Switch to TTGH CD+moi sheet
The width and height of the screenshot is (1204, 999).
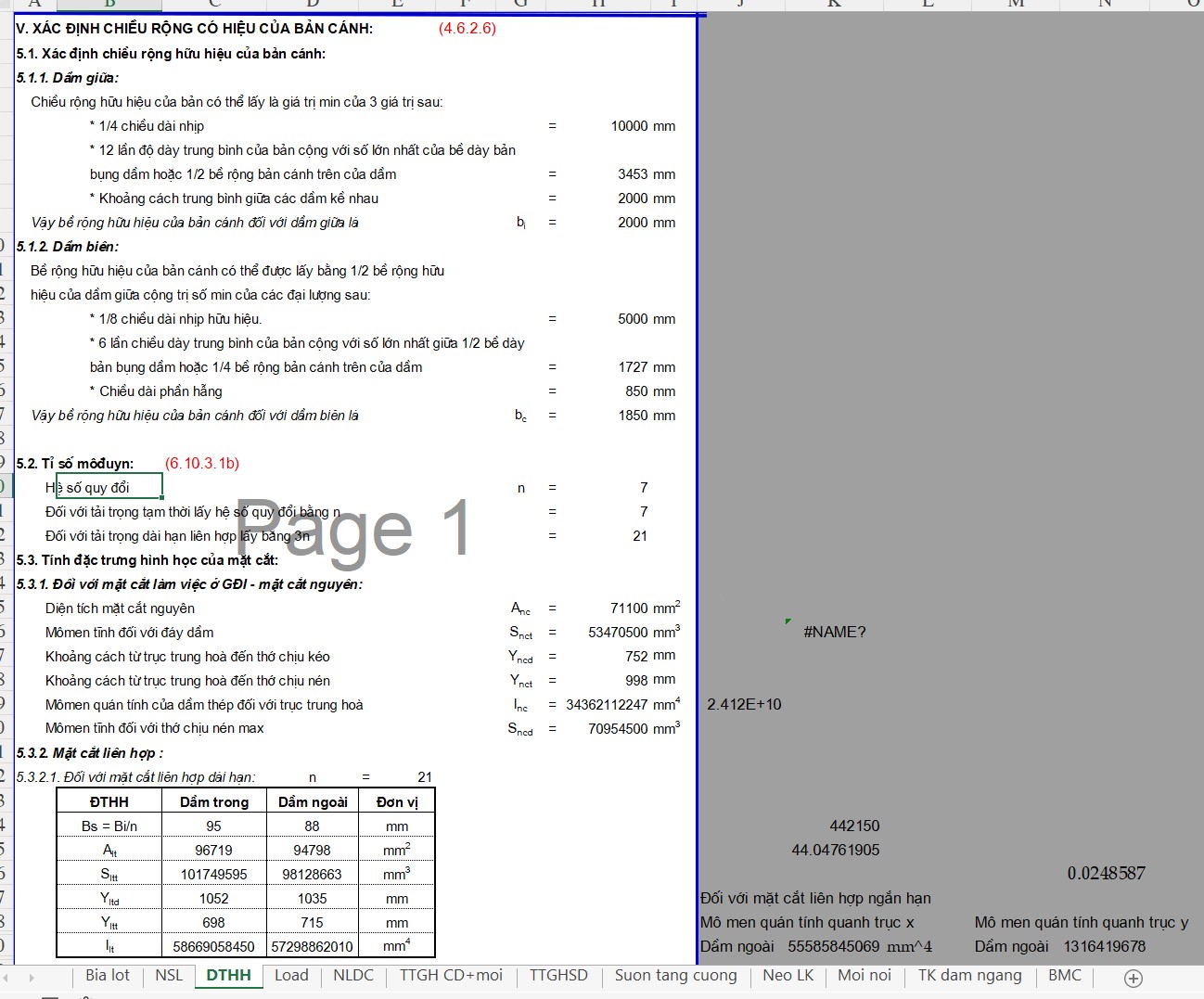click(x=451, y=976)
